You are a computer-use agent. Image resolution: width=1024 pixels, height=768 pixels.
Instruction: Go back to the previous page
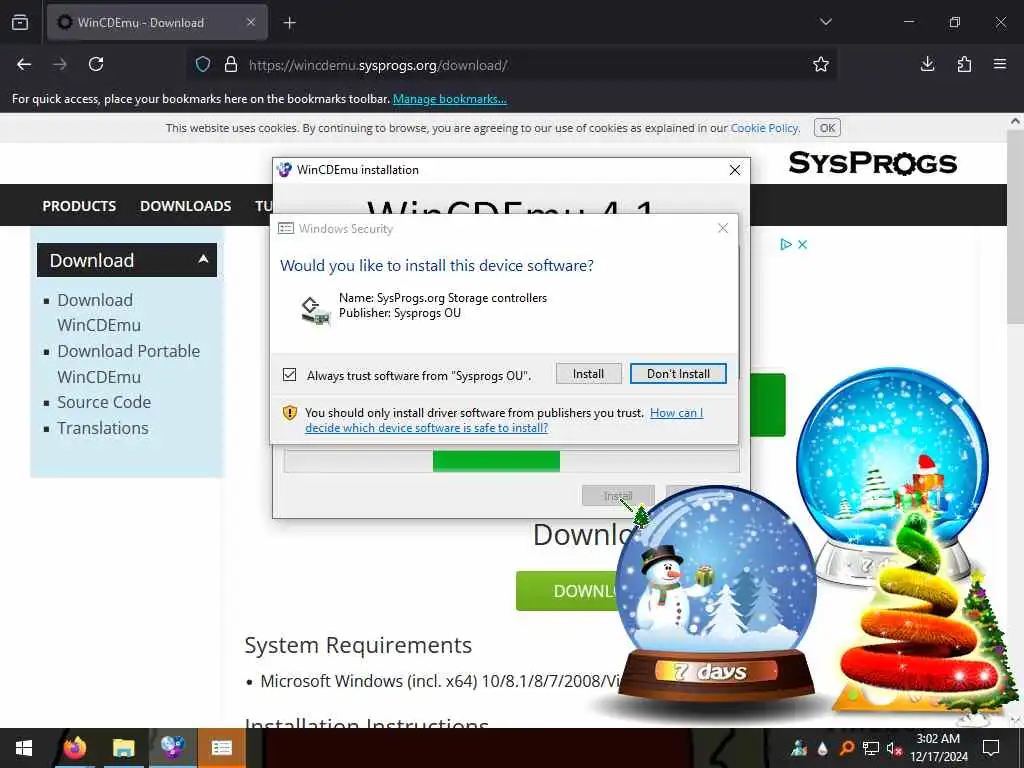(24, 64)
